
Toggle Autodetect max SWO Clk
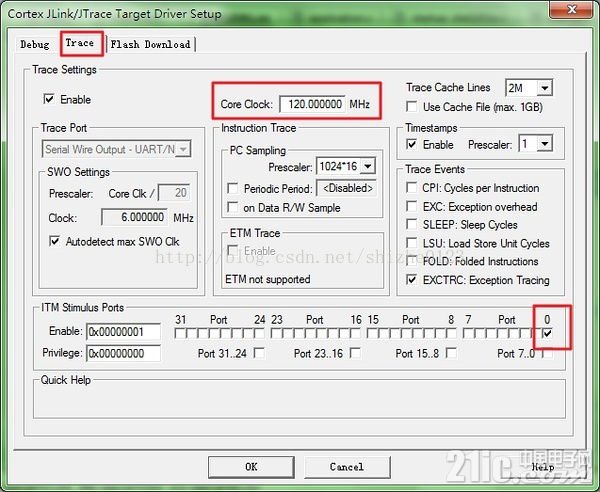click(55, 241)
